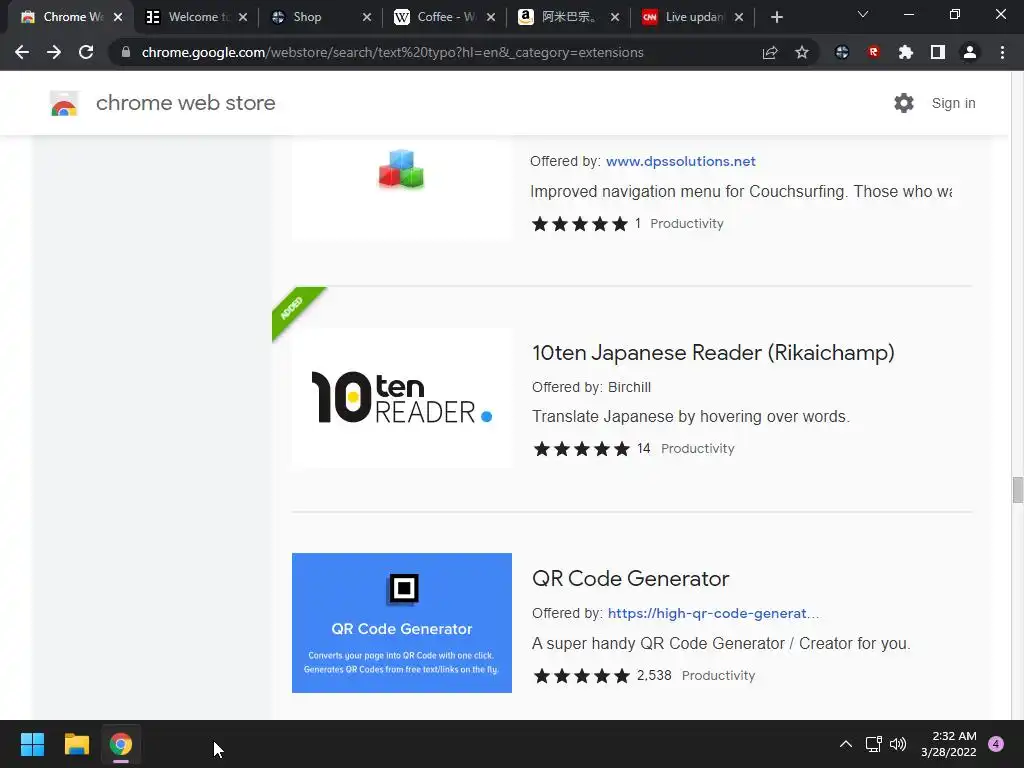Image resolution: width=1024 pixels, height=768 pixels.
Task: Open the profile avatar menu
Action: coord(970,52)
